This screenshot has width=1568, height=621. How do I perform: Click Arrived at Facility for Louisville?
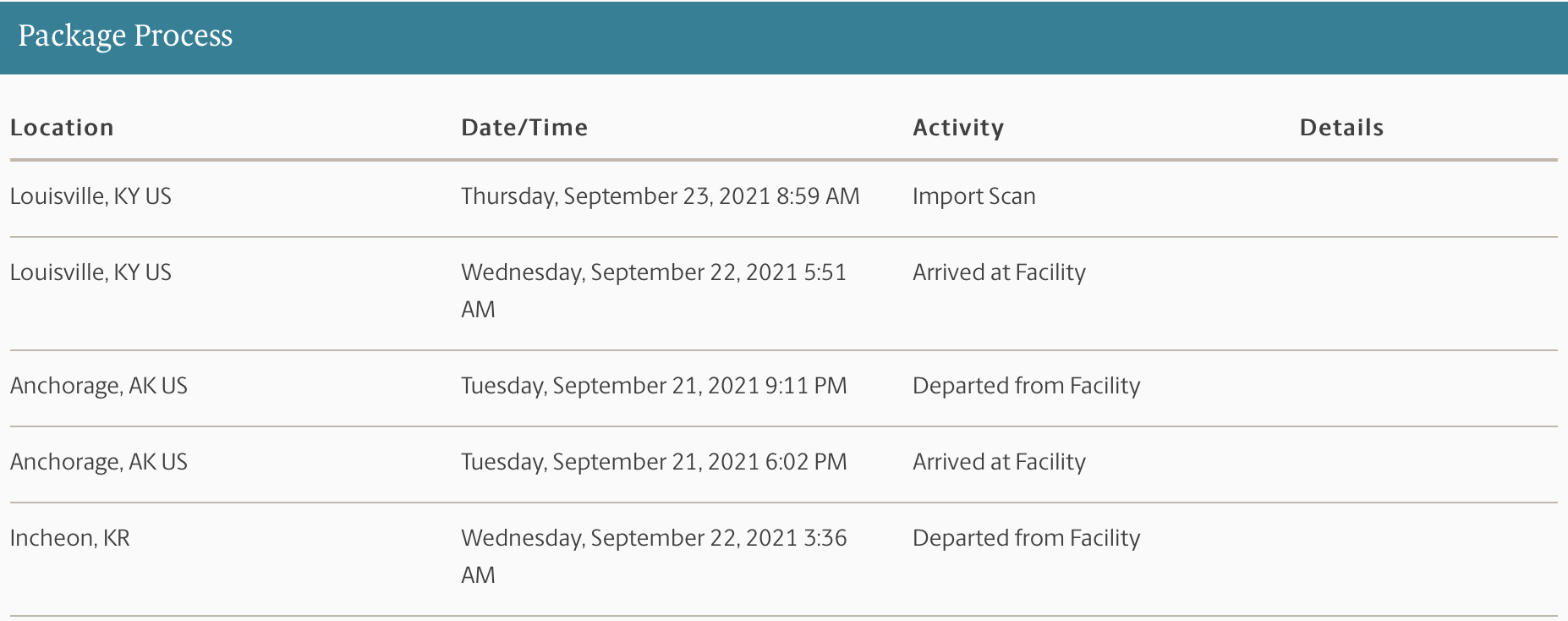pyautogui.click(x=999, y=272)
